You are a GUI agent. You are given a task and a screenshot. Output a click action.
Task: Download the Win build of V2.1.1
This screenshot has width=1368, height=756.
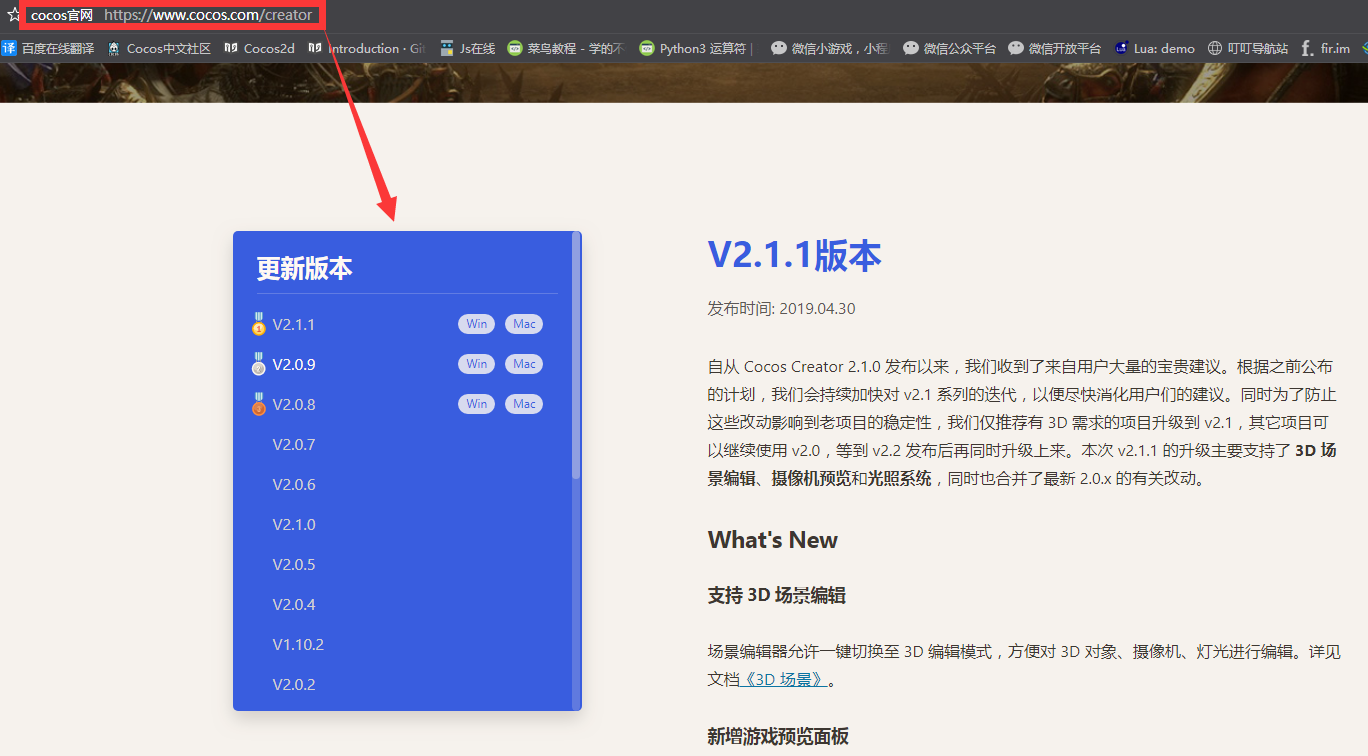(477, 324)
